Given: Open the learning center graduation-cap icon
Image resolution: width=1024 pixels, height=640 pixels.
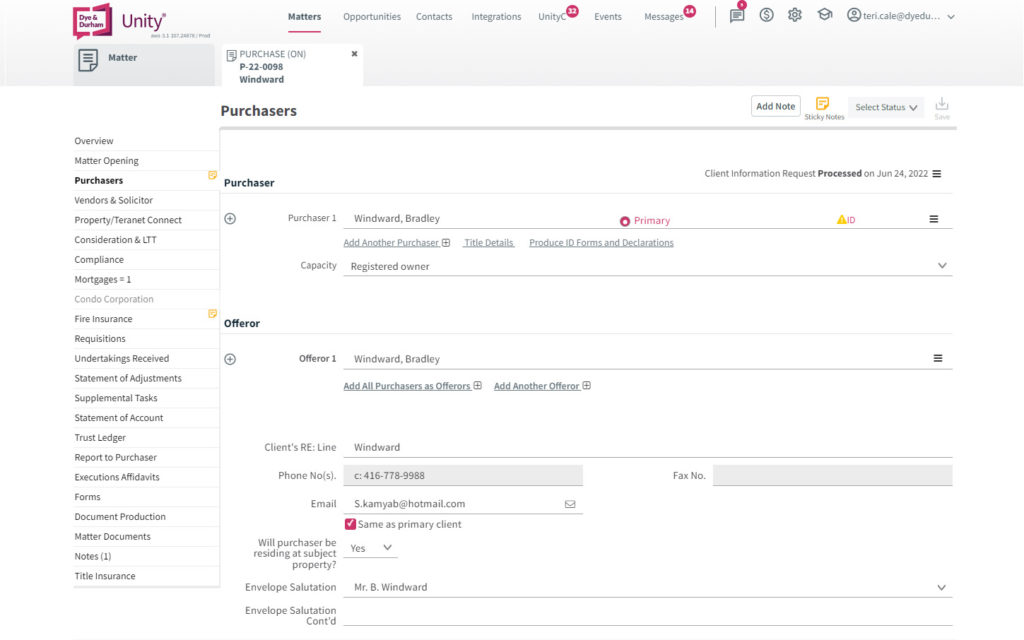Looking at the screenshot, I should [x=823, y=15].
